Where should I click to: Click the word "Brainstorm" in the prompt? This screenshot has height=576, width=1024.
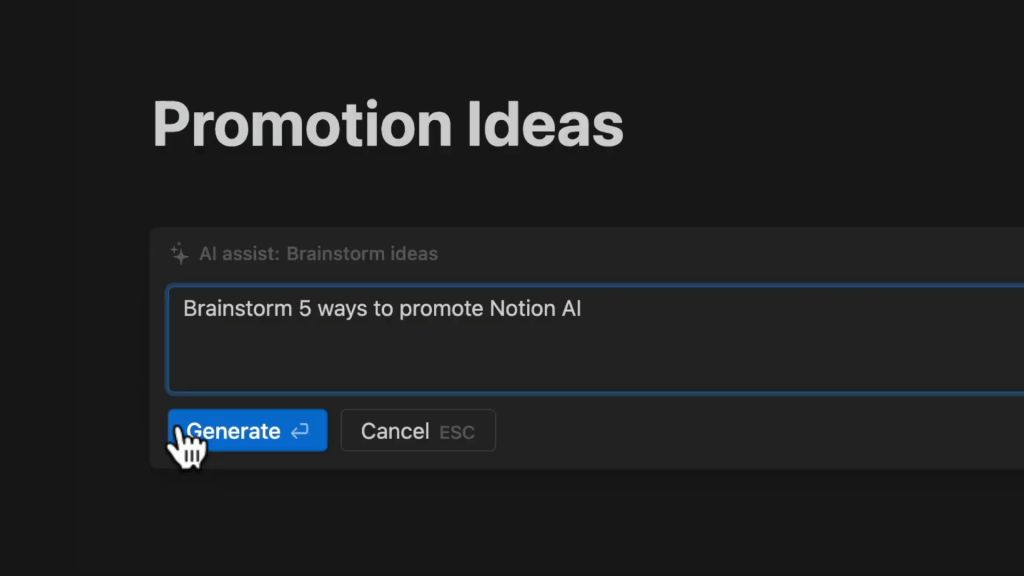point(237,309)
